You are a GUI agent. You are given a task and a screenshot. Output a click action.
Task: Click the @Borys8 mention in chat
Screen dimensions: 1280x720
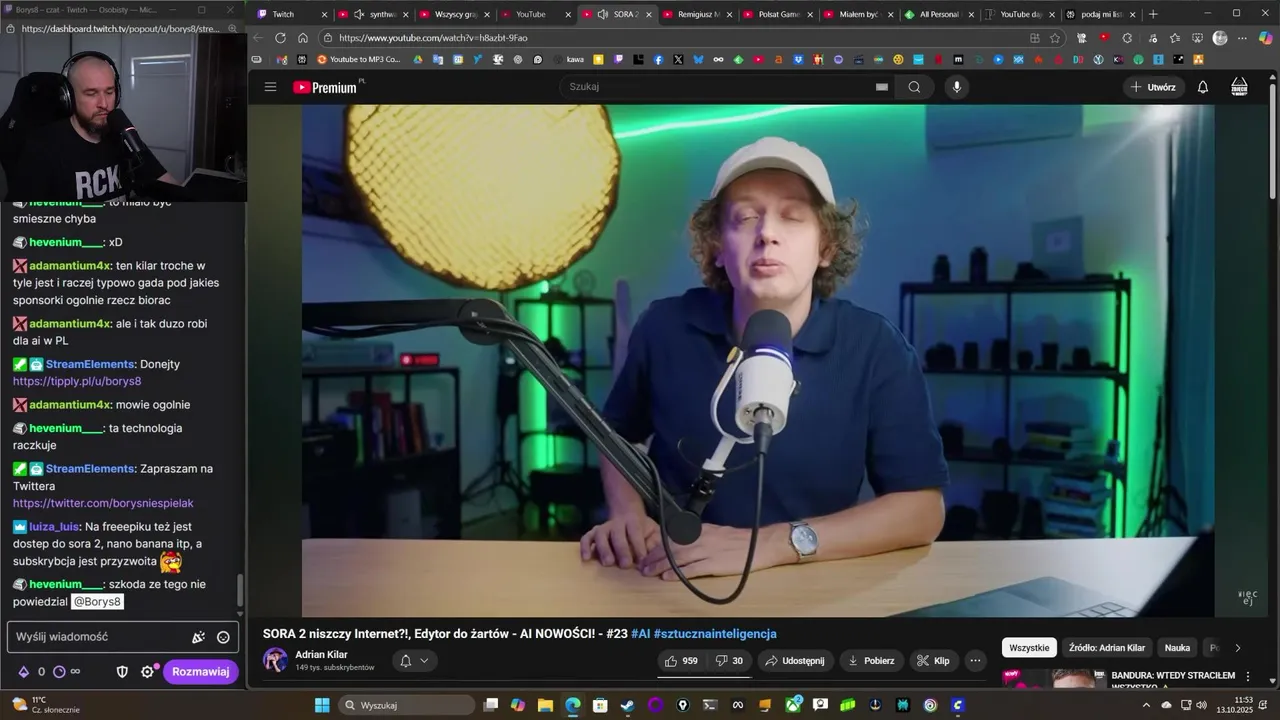pos(97,602)
